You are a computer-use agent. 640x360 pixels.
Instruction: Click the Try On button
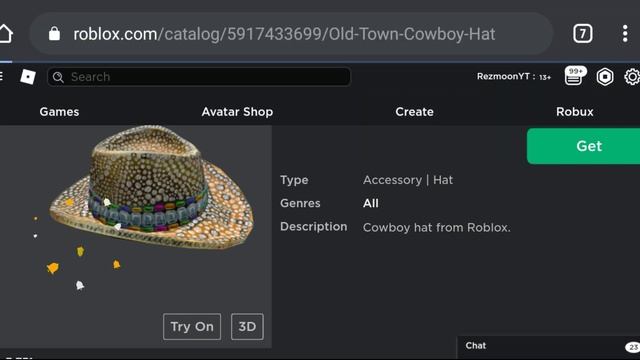click(x=192, y=327)
